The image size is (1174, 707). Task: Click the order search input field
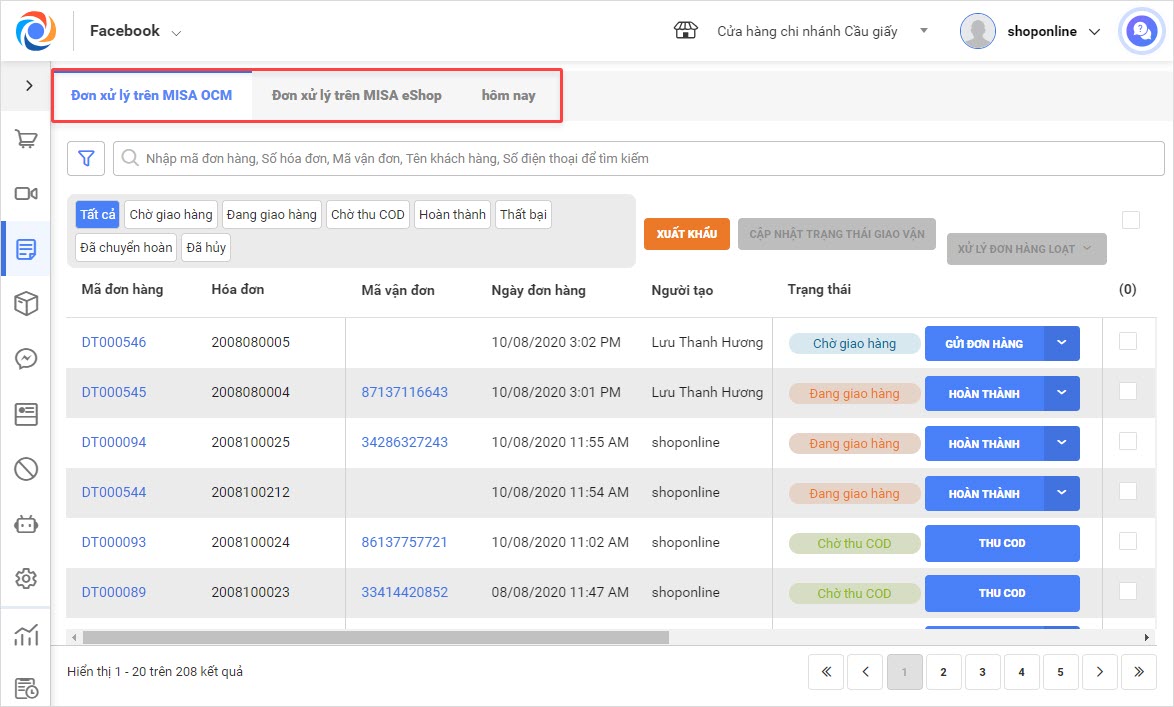[640, 158]
